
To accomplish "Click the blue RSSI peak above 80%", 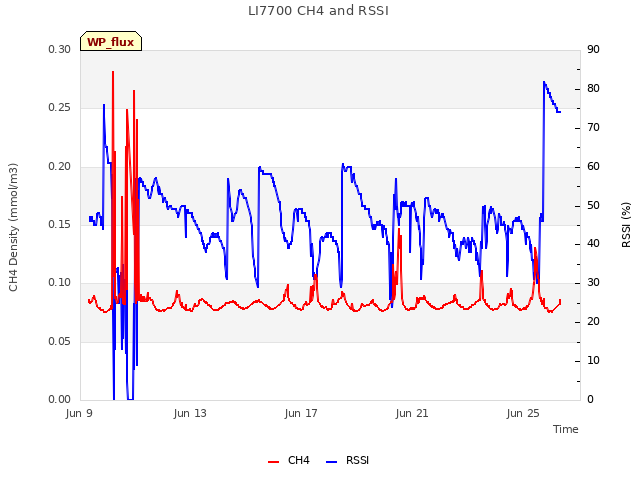I will coord(544,82).
